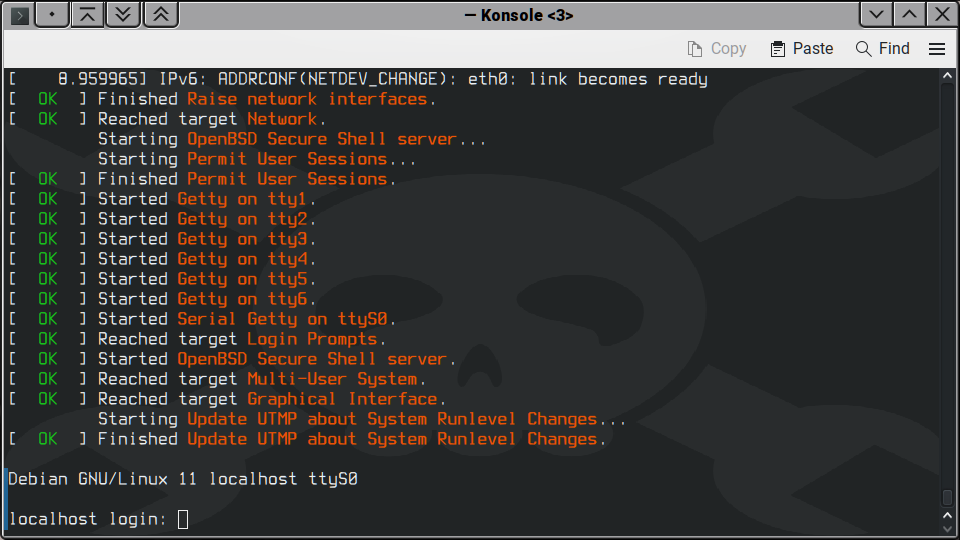Screen dimensions: 960x540
Task: Paste clipboard contents using Paste button
Action: (x=801, y=48)
